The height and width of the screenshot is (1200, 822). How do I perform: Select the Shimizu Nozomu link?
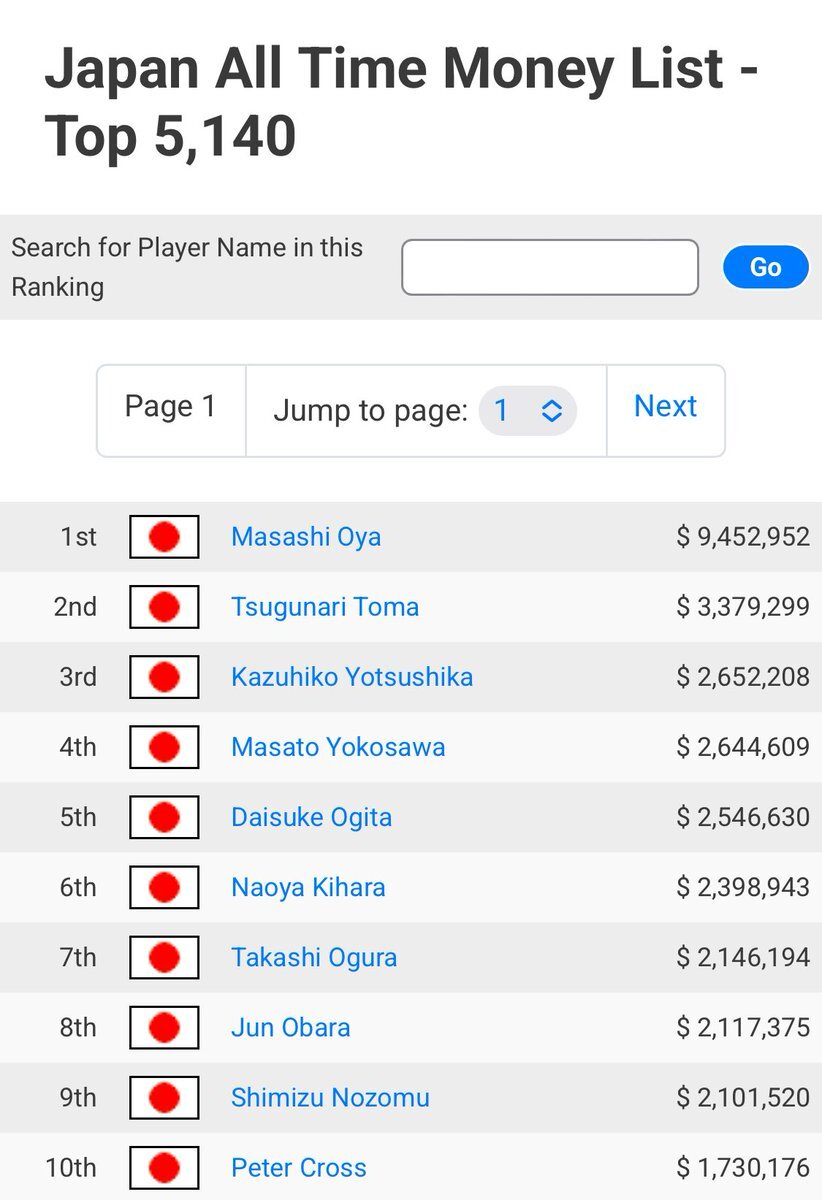click(330, 1097)
